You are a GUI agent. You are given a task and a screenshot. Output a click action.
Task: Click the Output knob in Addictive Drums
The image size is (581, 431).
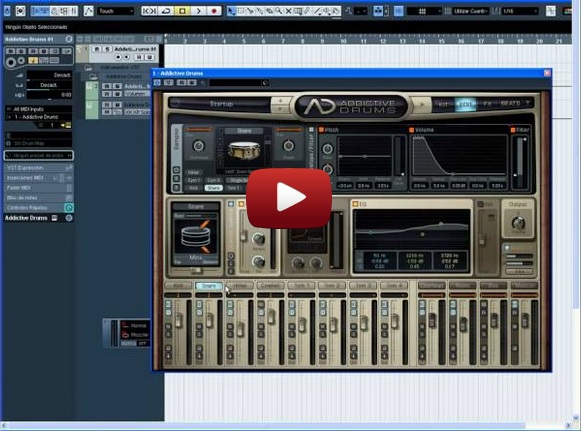click(x=518, y=223)
